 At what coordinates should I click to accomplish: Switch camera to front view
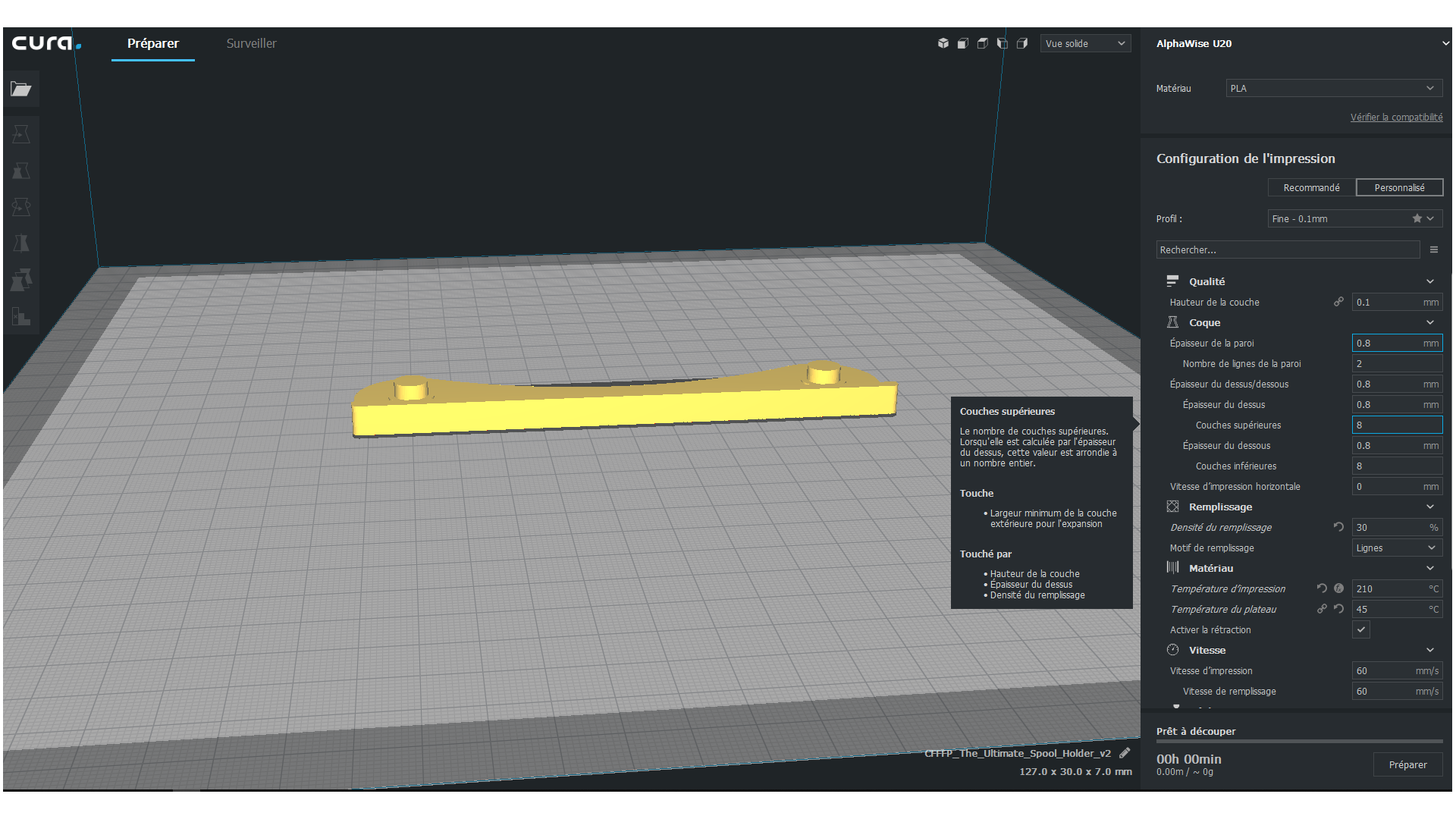click(962, 43)
